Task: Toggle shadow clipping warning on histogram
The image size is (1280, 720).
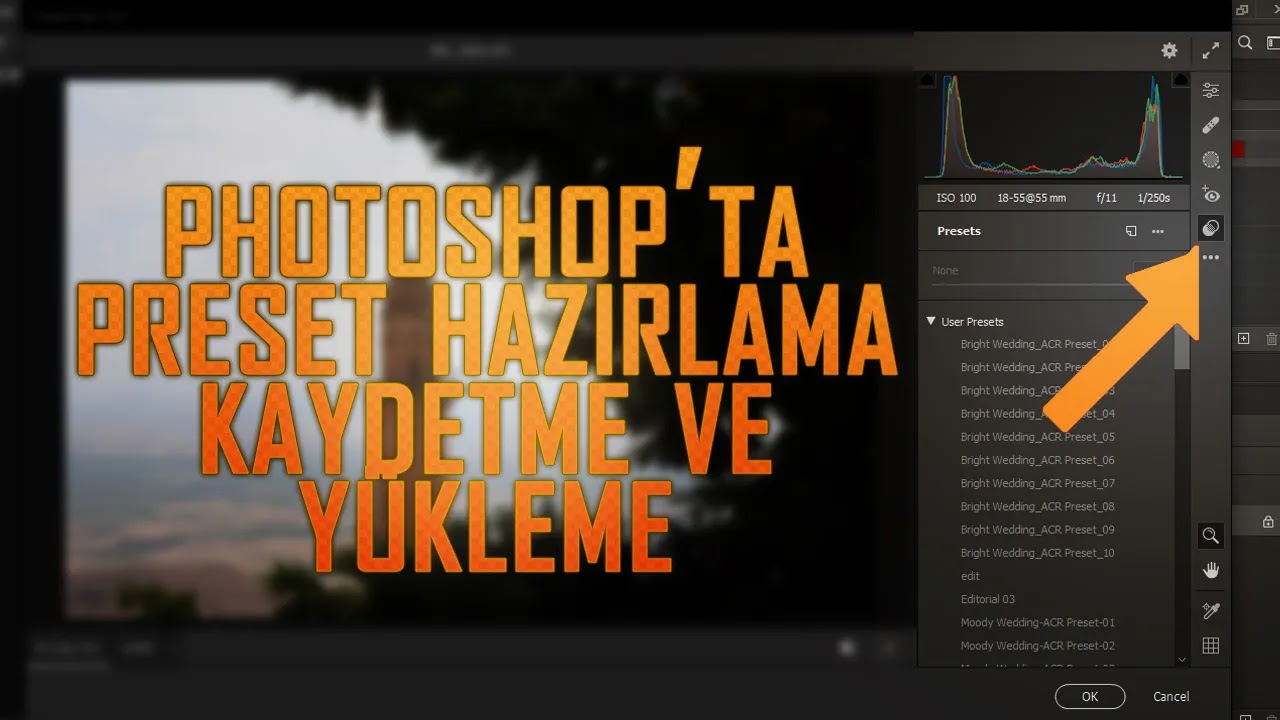Action: tap(927, 79)
